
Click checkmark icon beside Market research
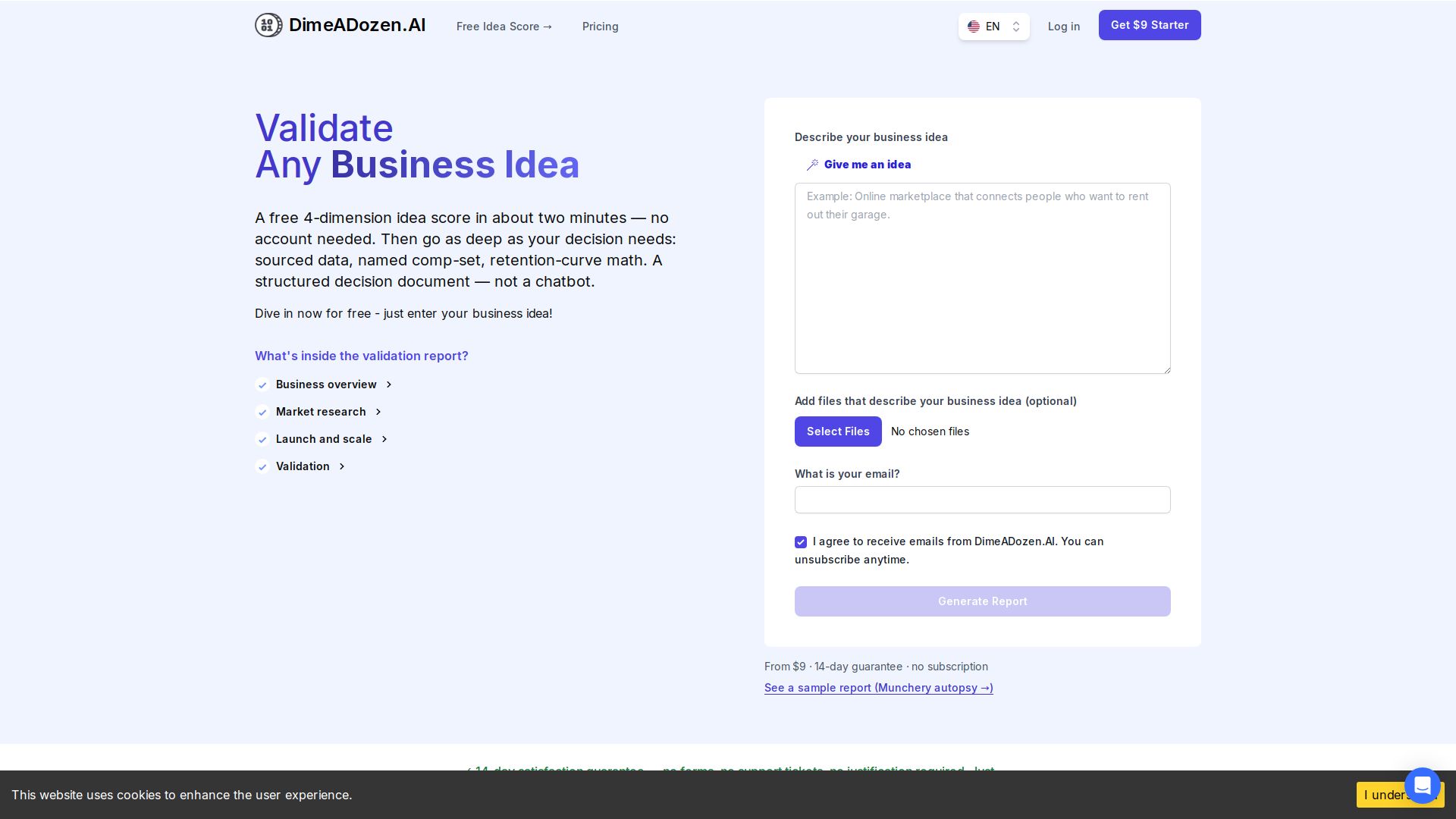(262, 413)
